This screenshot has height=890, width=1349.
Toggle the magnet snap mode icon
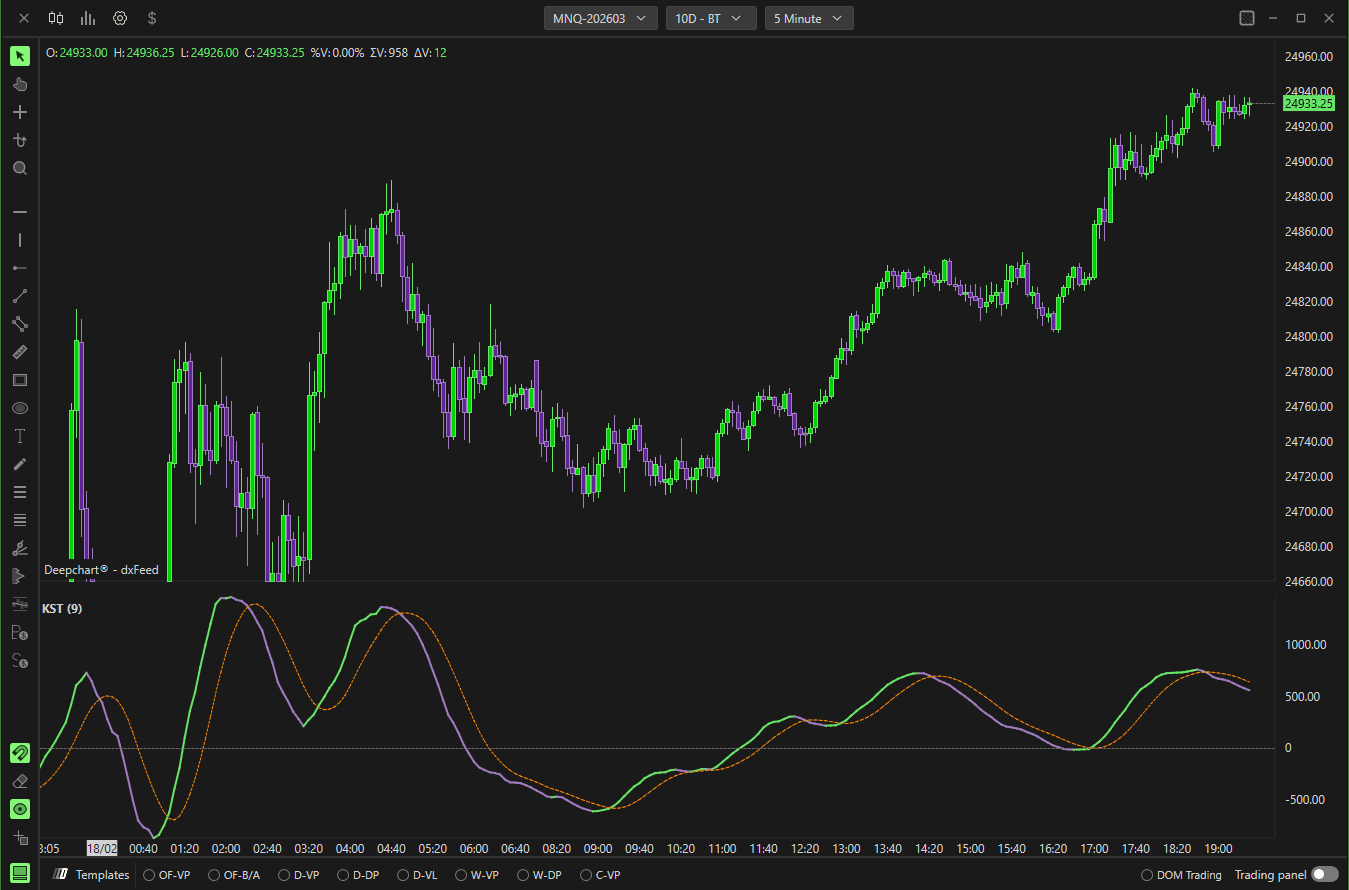click(20, 752)
